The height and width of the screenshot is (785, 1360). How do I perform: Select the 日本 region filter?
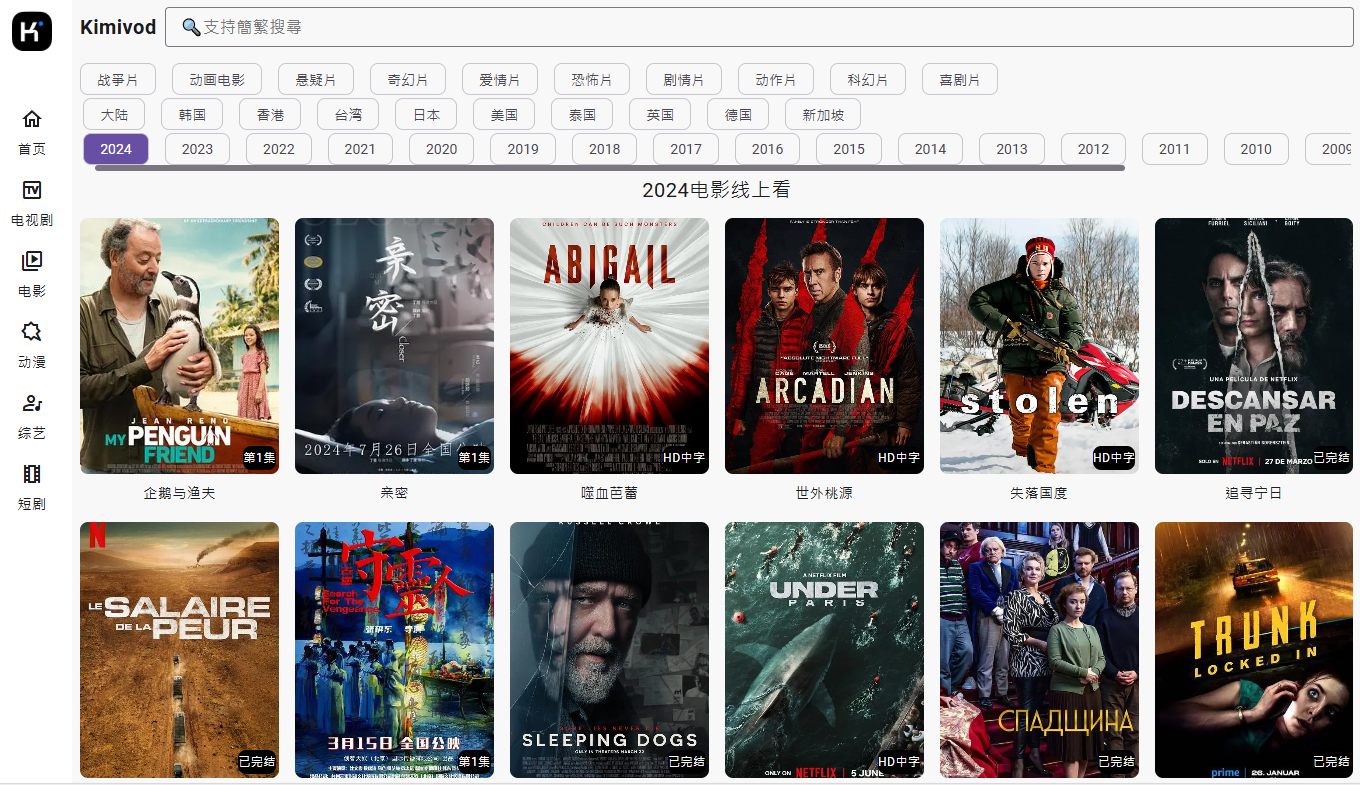pyautogui.click(x=426, y=114)
